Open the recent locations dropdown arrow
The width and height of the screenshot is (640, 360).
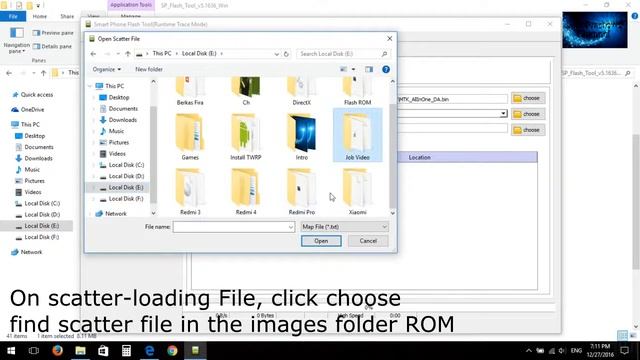tap(118, 54)
